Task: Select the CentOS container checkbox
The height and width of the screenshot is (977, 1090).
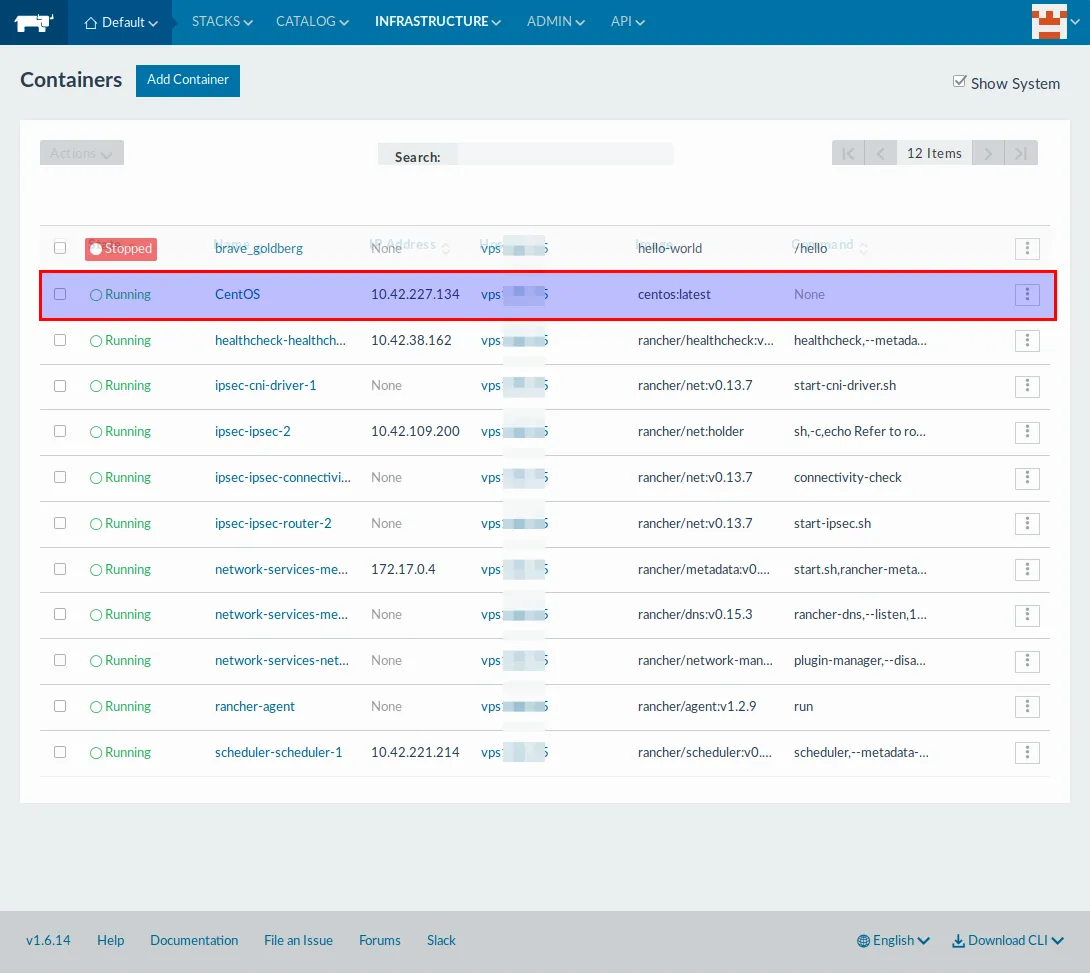Action: [60, 295]
